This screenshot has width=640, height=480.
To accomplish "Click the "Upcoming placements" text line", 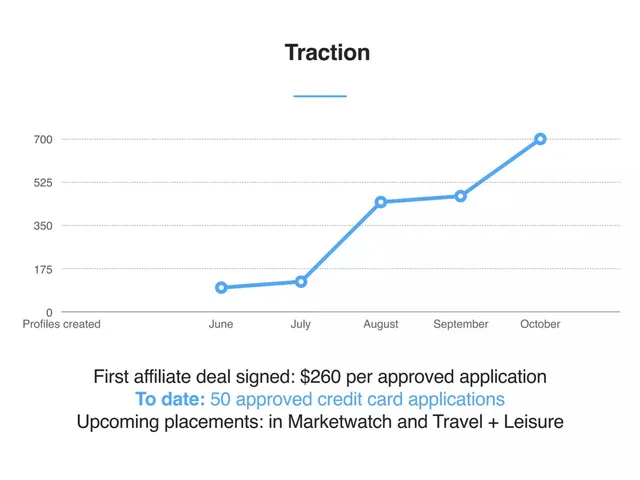I will [x=320, y=422].
